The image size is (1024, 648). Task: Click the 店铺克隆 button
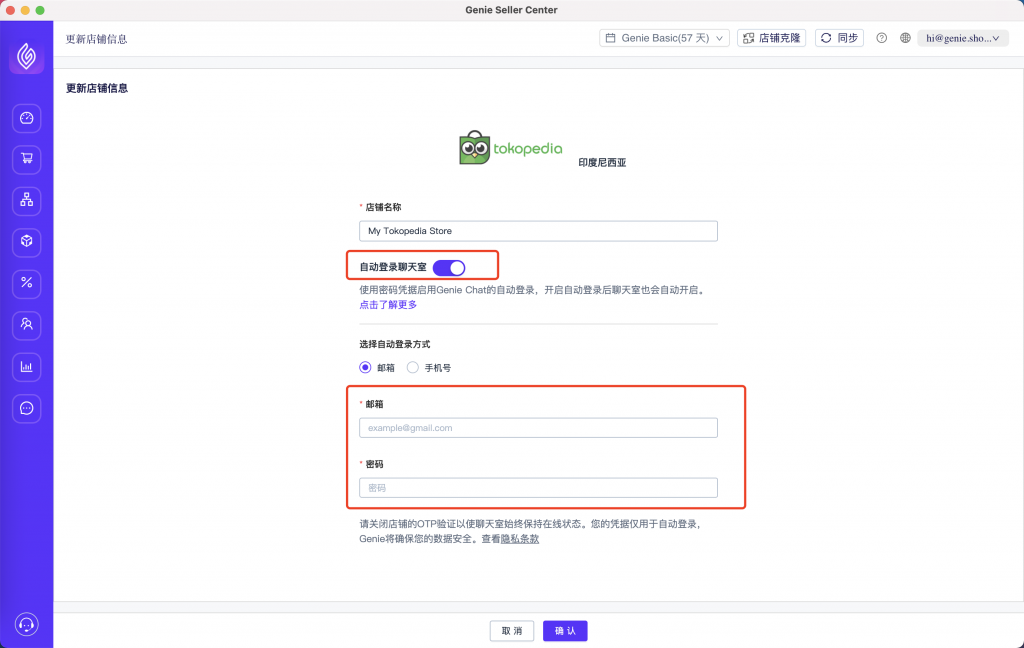[x=771, y=38]
